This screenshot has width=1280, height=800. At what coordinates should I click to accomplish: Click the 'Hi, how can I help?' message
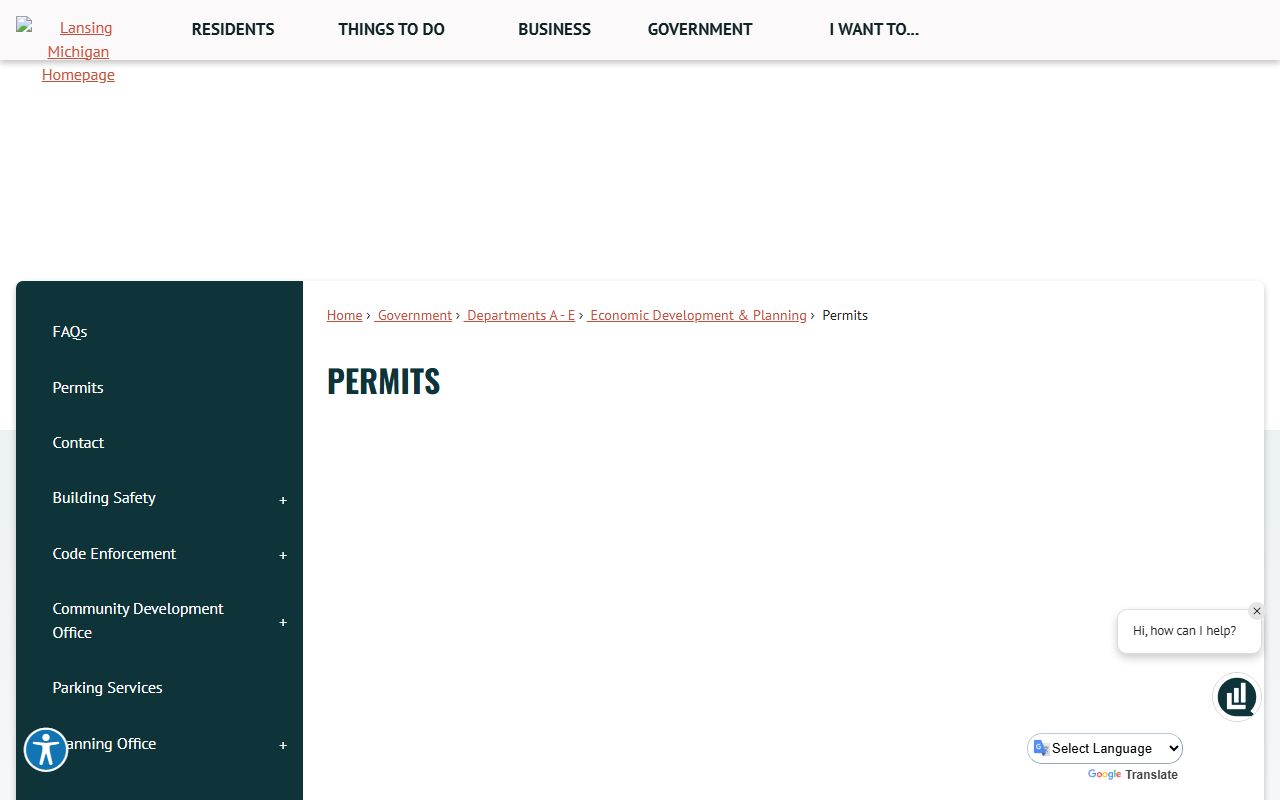point(1184,631)
